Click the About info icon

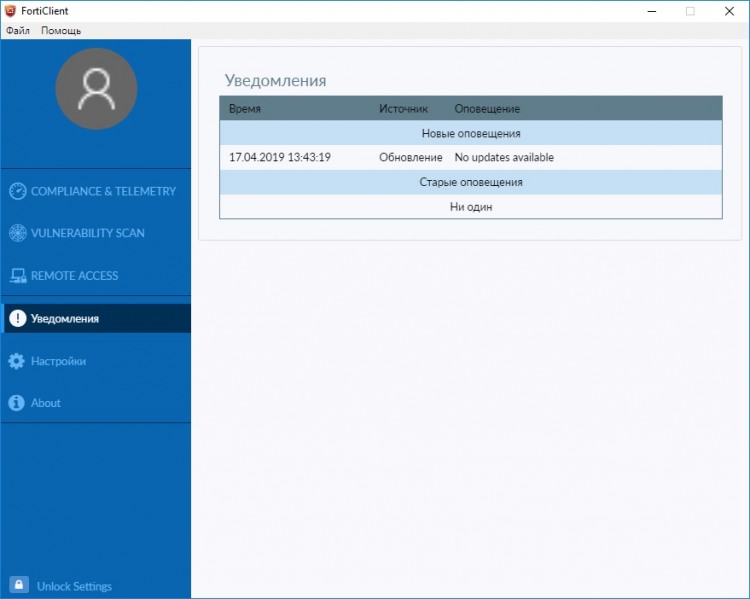pos(17,403)
